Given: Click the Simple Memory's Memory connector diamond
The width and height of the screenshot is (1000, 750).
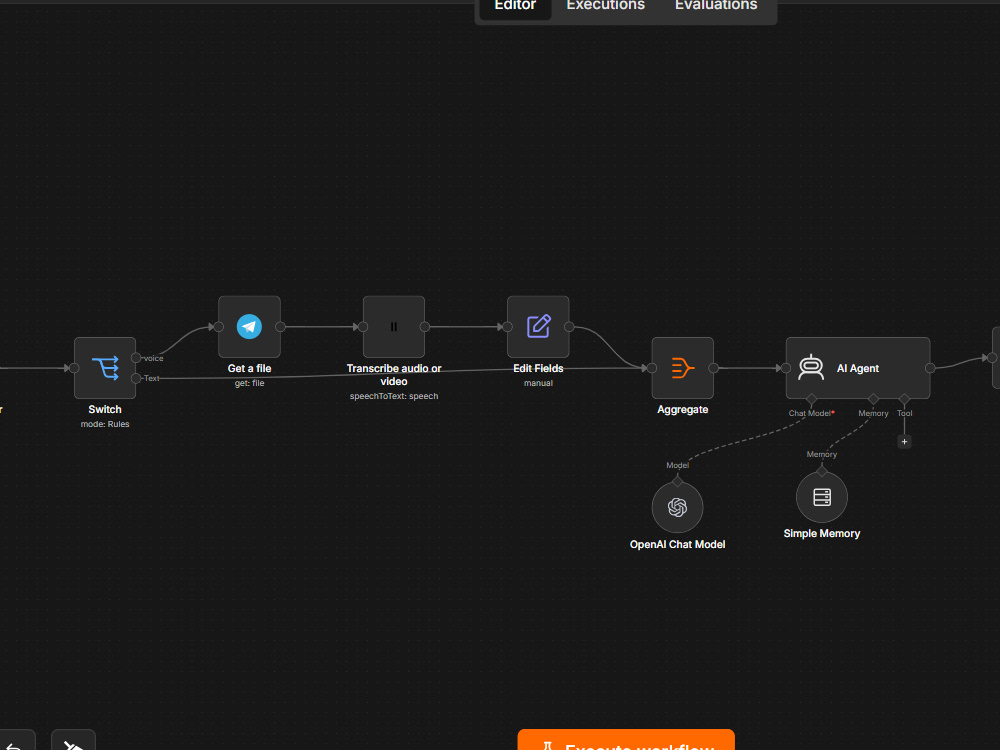Looking at the screenshot, I should pyautogui.click(x=821, y=471).
